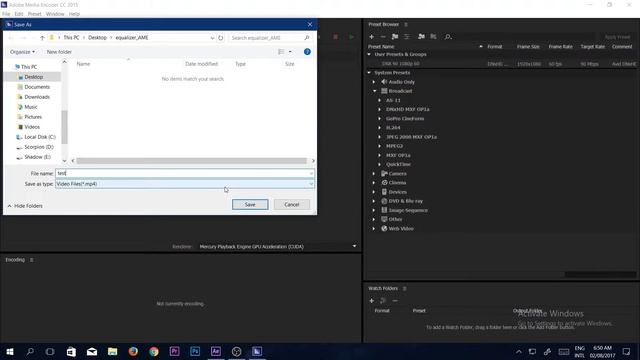Open After Effects from the taskbar

coord(216,351)
